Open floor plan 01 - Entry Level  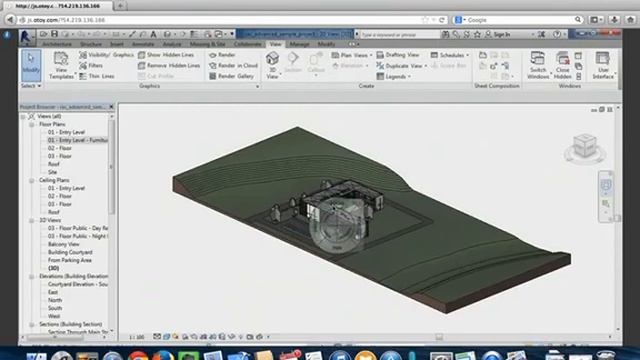click(x=66, y=132)
